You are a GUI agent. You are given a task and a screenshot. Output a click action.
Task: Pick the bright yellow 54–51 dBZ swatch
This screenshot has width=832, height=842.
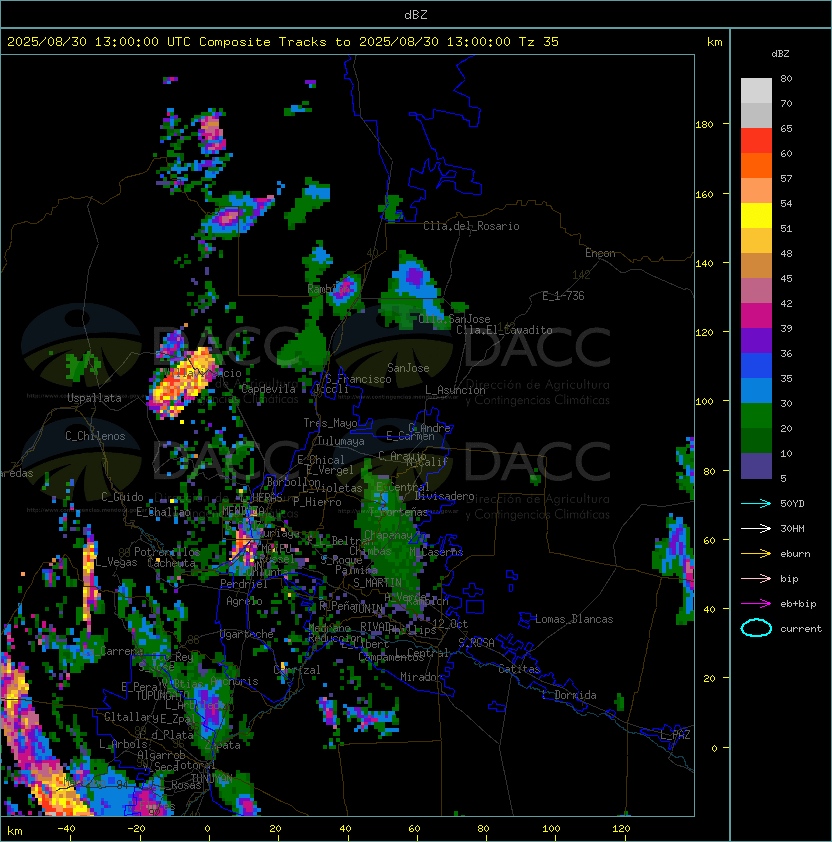pyautogui.click(x=756, y=215)
